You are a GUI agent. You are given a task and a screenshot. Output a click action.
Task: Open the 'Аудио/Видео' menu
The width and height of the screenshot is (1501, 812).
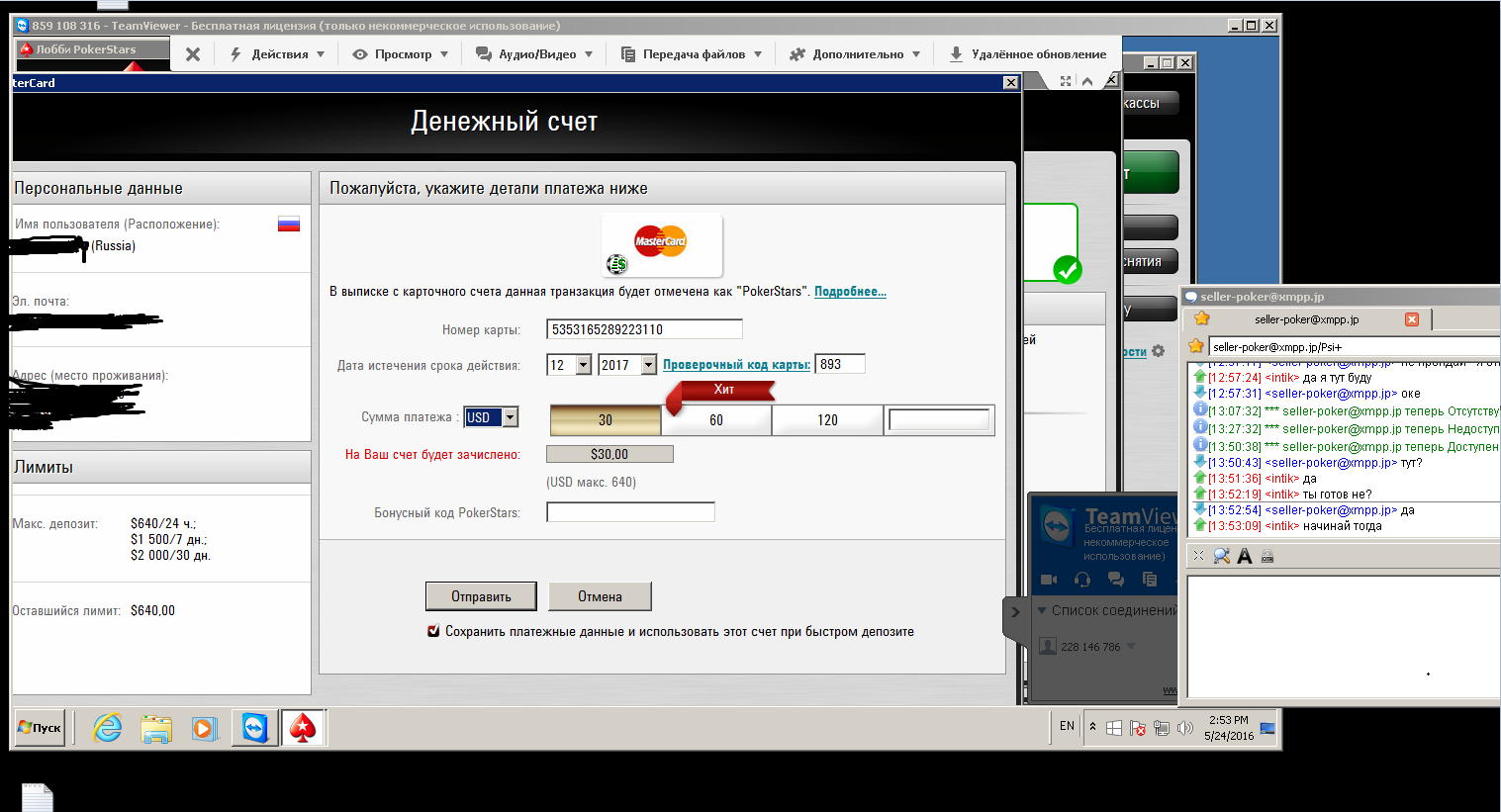[x=534, y=54]
